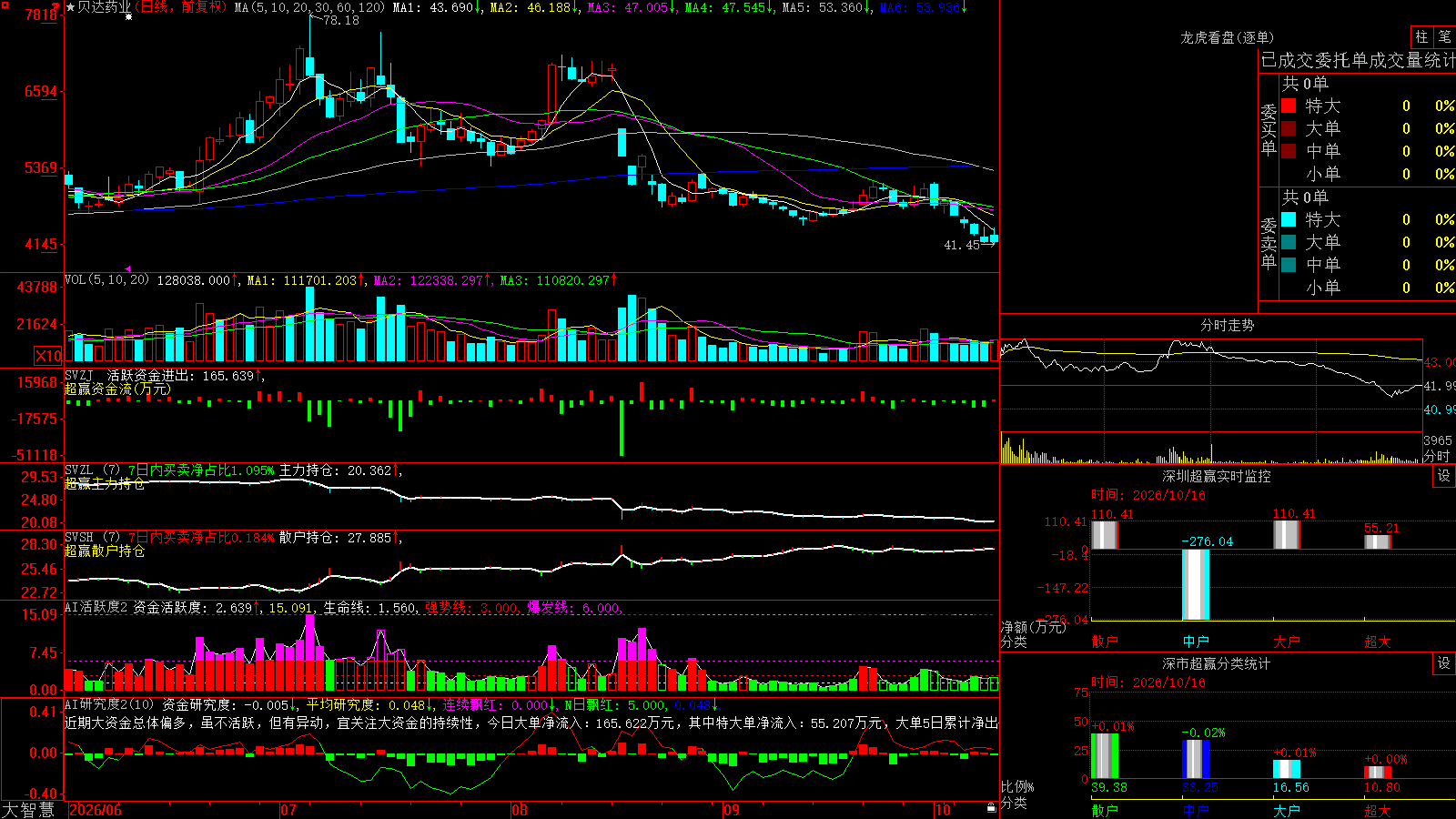
Task: Open the AI研究度2(10) indicator parameters
Action: click(109, 704)
